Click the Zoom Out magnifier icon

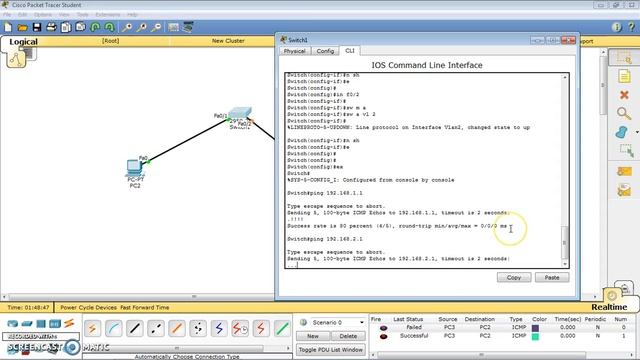156,27
